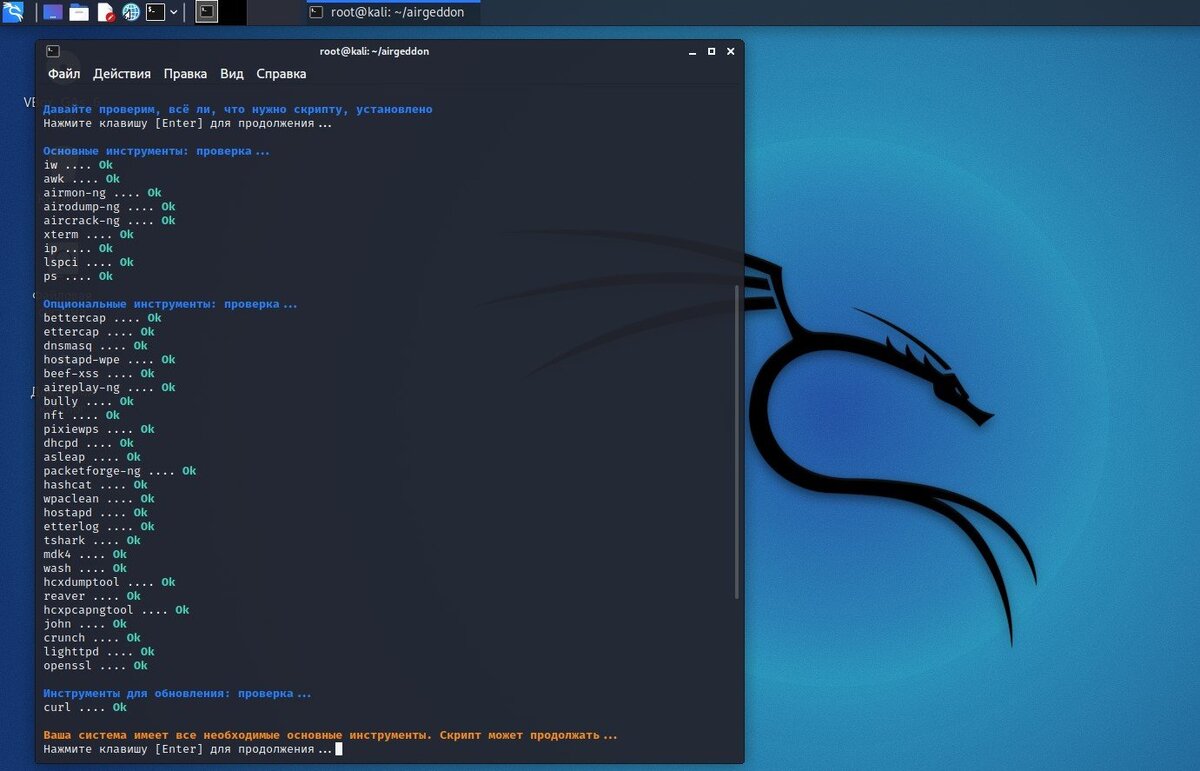Click the 'bully .... Ok' line

pyautogui.click(x=88, y=402)
